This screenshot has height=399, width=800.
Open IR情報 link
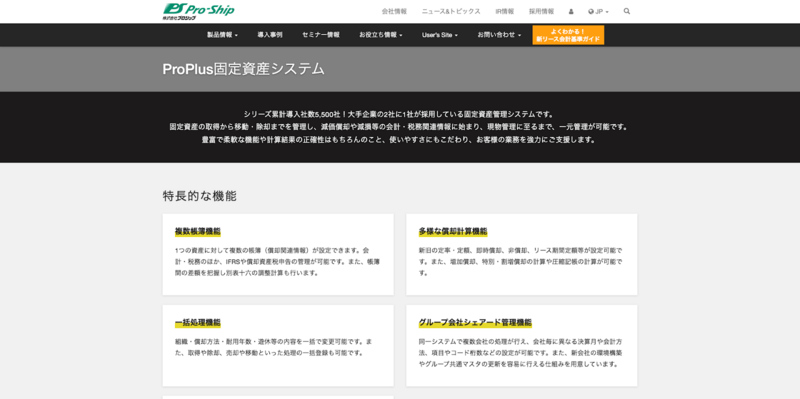(x=505, y=11)
